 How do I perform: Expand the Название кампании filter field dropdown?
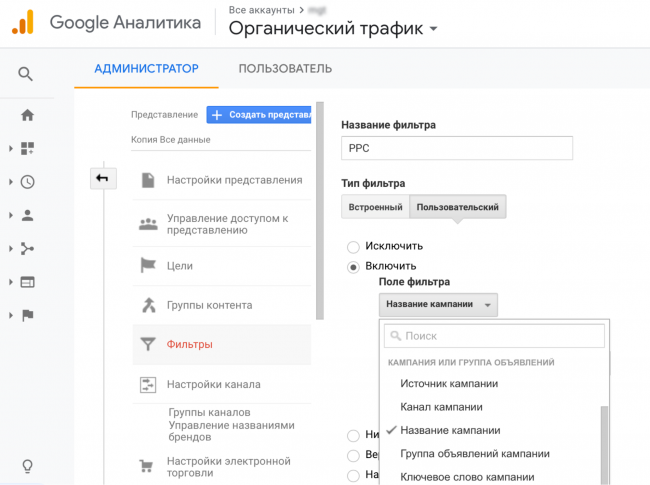coord(438,305)
